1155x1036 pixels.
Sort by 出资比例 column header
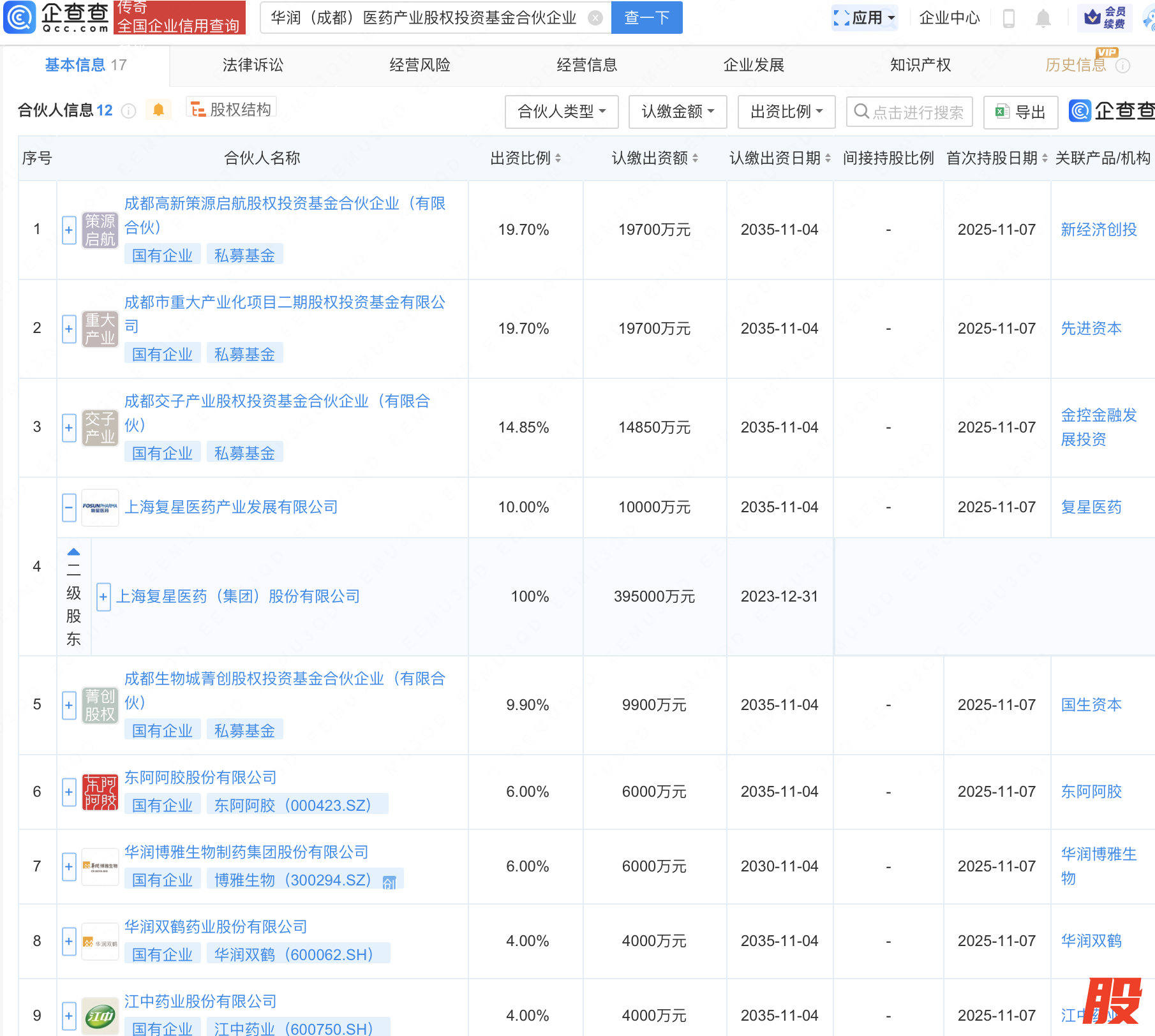(x=525, y=158)
